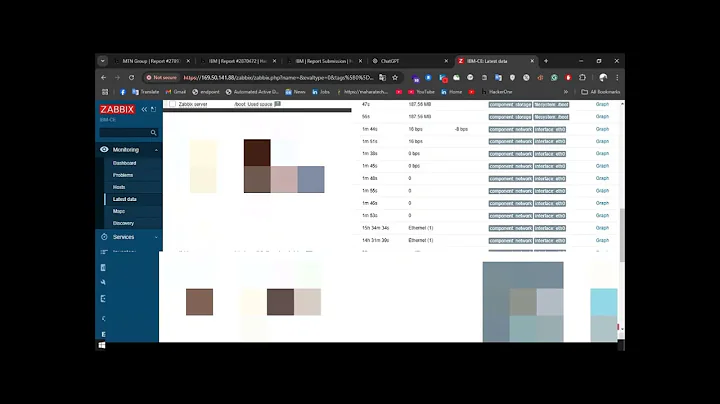Bookmark this page with the star icon
Screen dimensions: 720x404
point(395,78)
